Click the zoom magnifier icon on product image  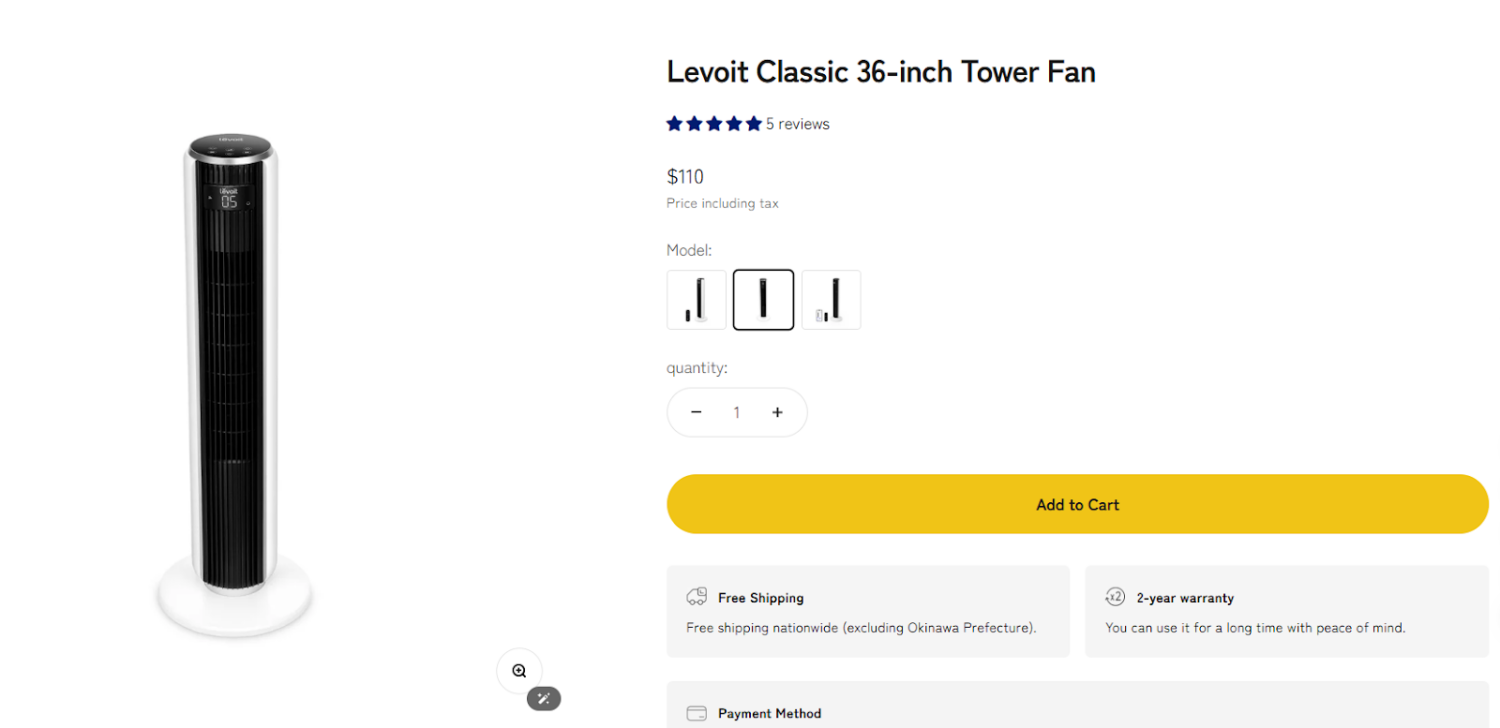click(519, 671)
